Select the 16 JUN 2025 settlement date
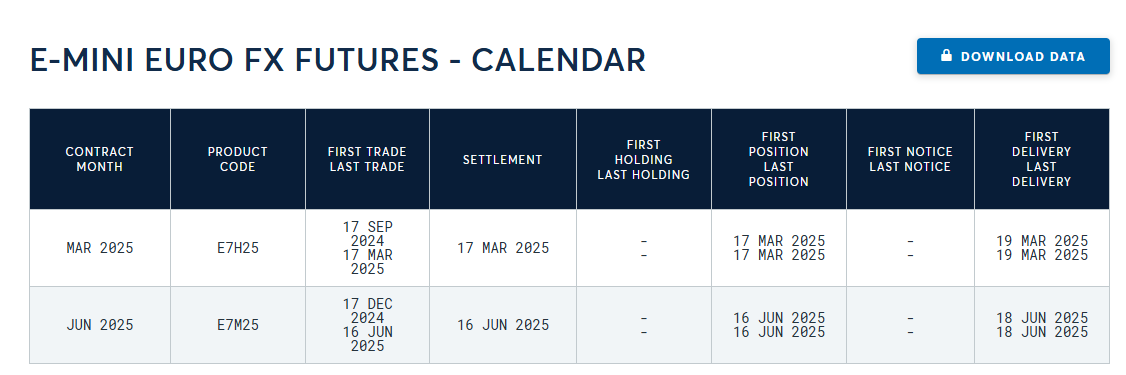Viewport: 1126px width, 375px height. pos(503,325)
